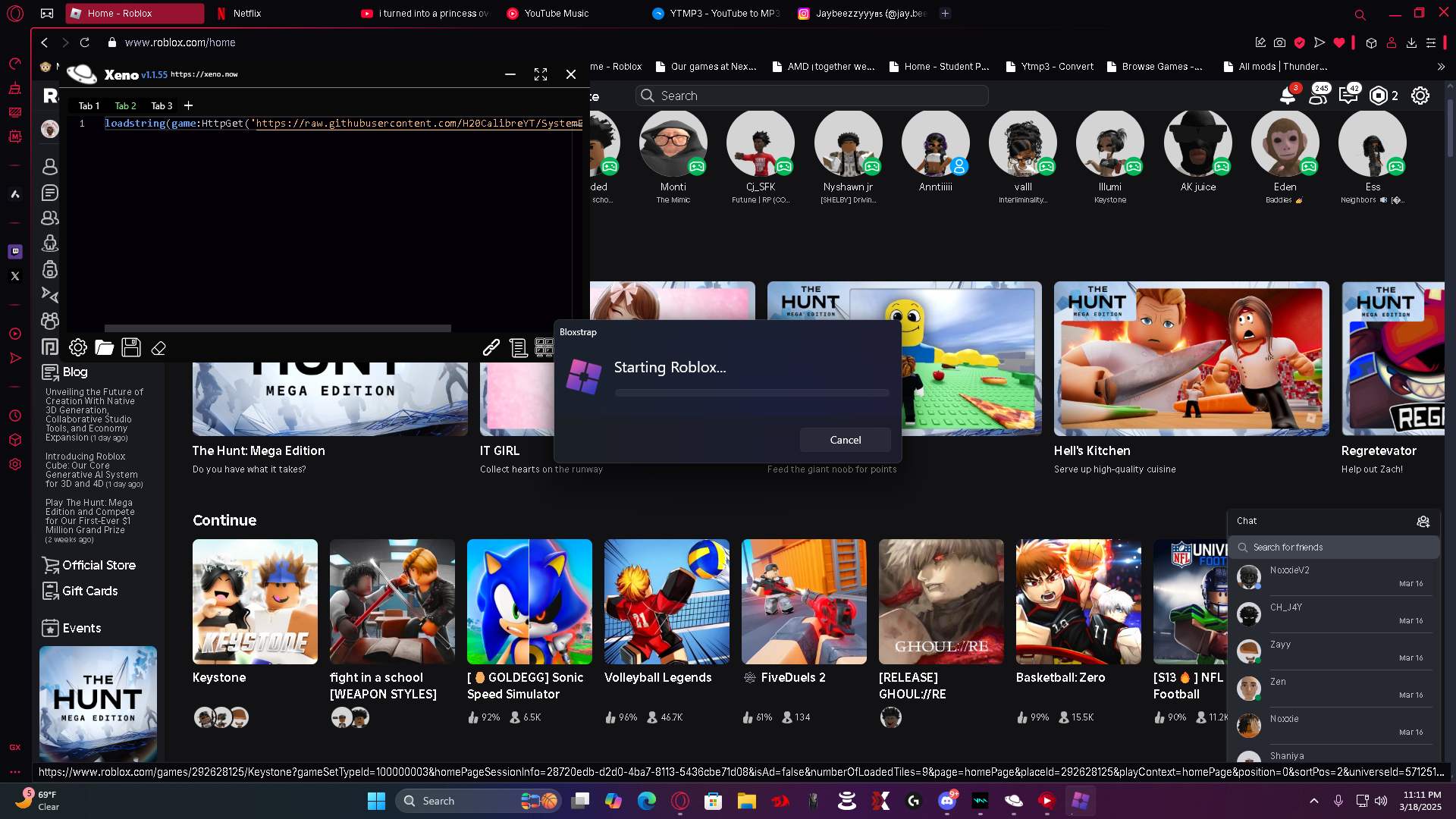This screenshot has height=819, width=1456.
Task: Open the Twitch icon in Opera sidebar
Action: coord(15,251)
